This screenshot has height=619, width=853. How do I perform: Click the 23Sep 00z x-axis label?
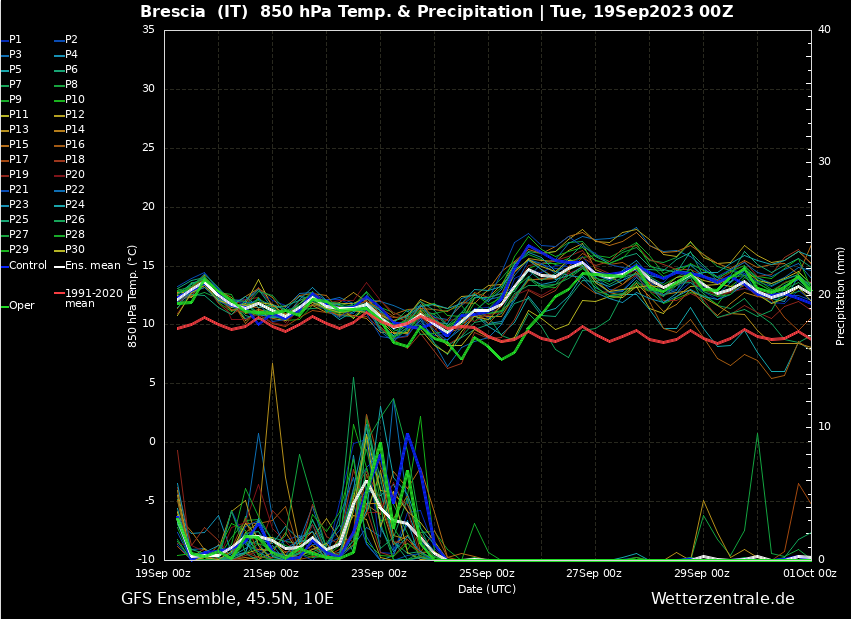tap(379, 573)
